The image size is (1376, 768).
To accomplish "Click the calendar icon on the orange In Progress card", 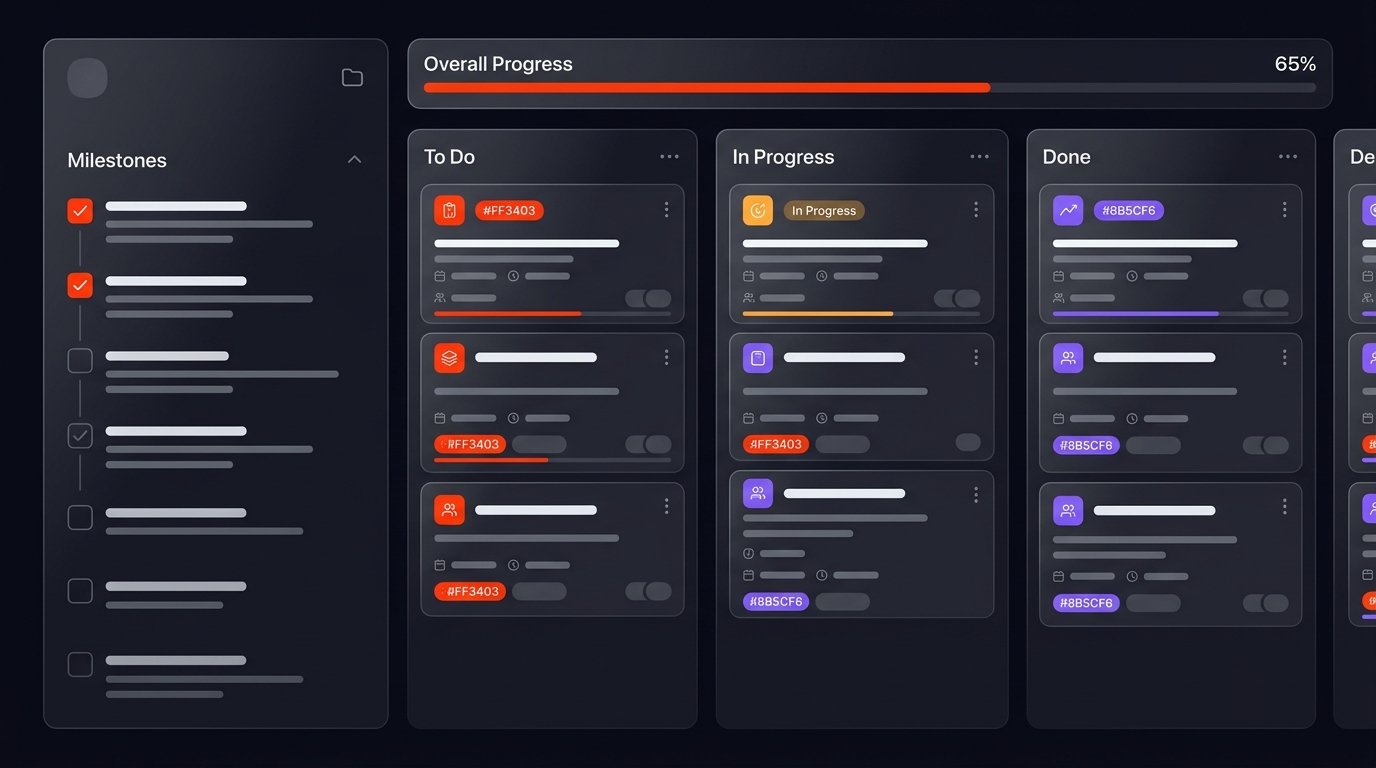I will (x=749, y=276).
